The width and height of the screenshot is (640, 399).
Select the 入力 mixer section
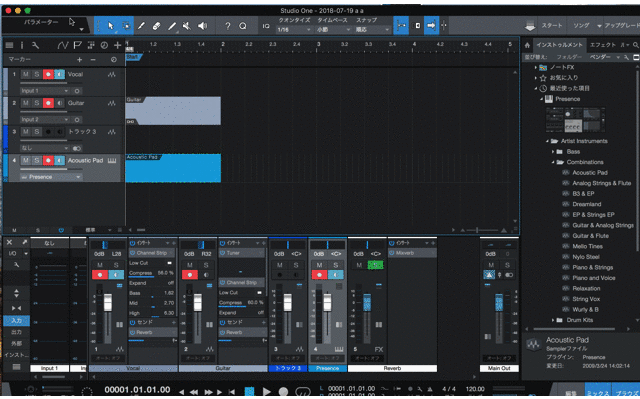[16, 321]
